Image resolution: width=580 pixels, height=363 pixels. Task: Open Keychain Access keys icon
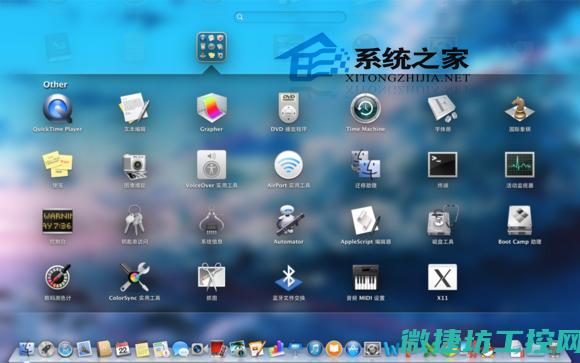134,221
